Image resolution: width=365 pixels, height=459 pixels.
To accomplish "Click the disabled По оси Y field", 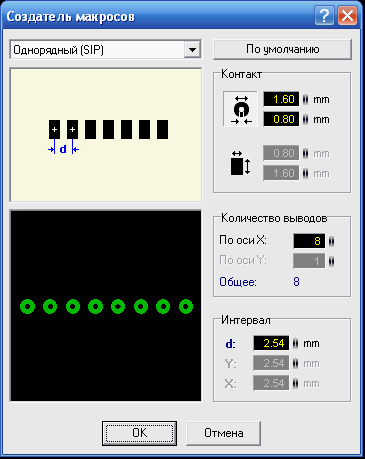I will coord(309,261).
